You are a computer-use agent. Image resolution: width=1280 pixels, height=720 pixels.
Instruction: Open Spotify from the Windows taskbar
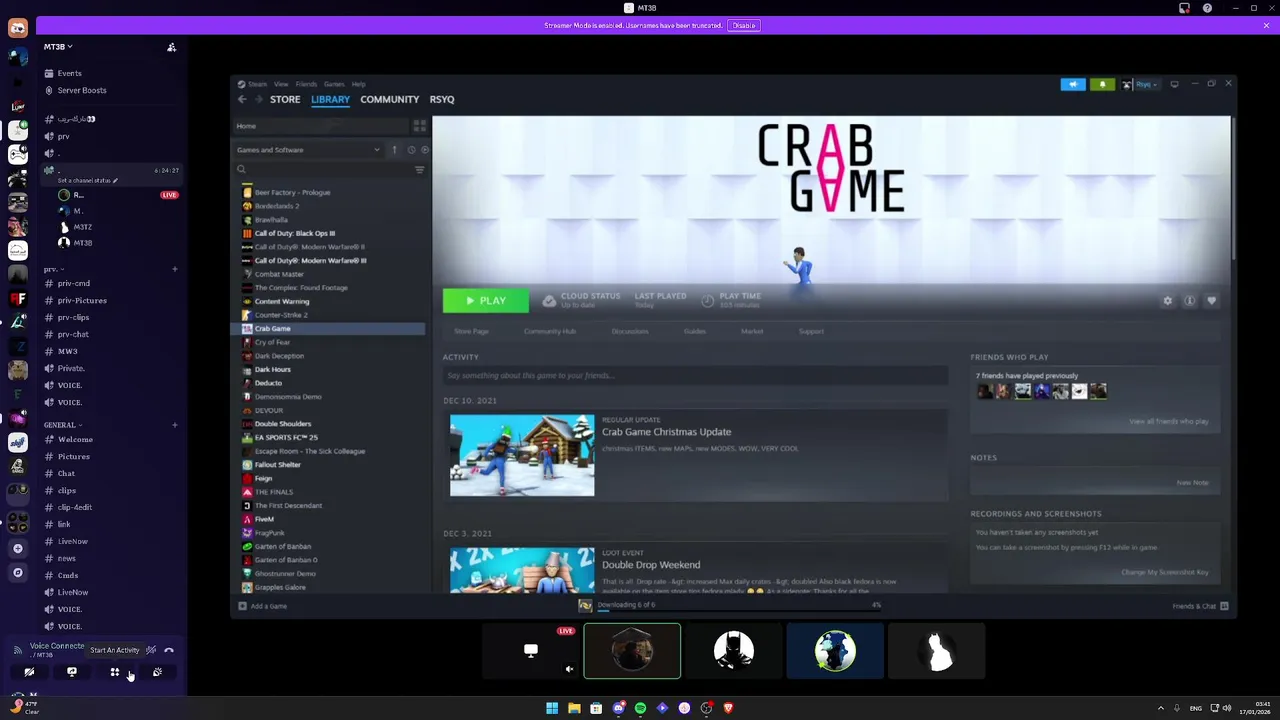coord(640,708)
